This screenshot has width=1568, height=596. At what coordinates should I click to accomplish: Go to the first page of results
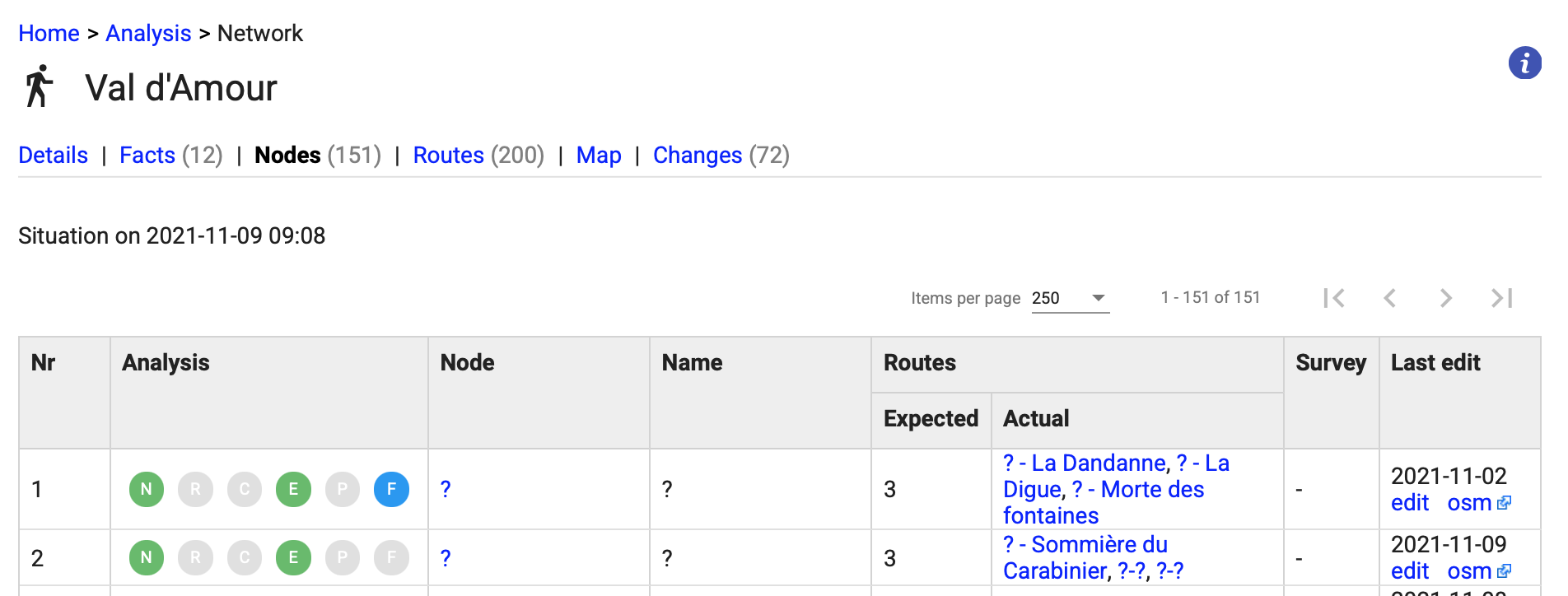pyautogui.click(x=1334, y=298)
